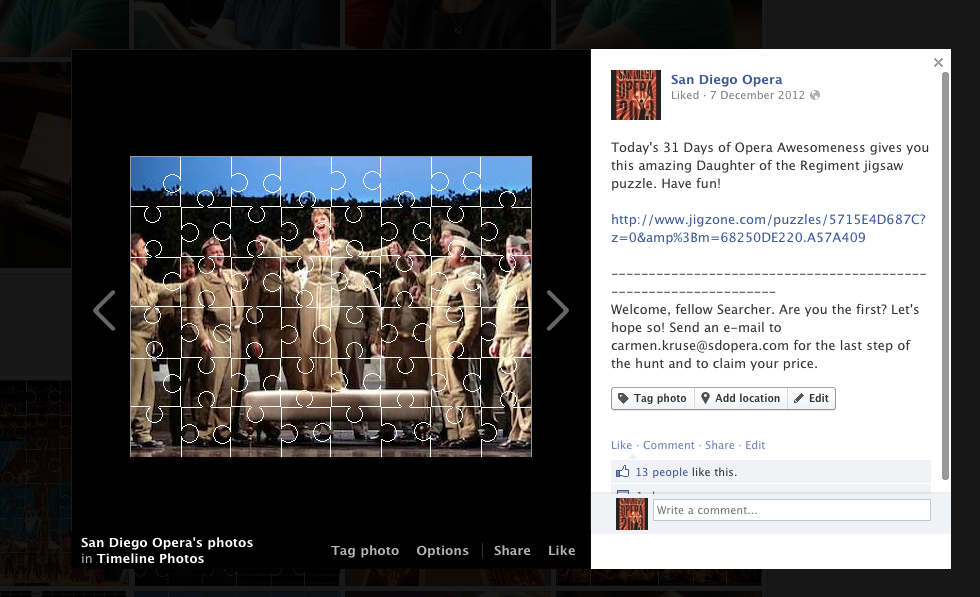
Task: Like the photo via the Like link under post
Action: (621, 445)
